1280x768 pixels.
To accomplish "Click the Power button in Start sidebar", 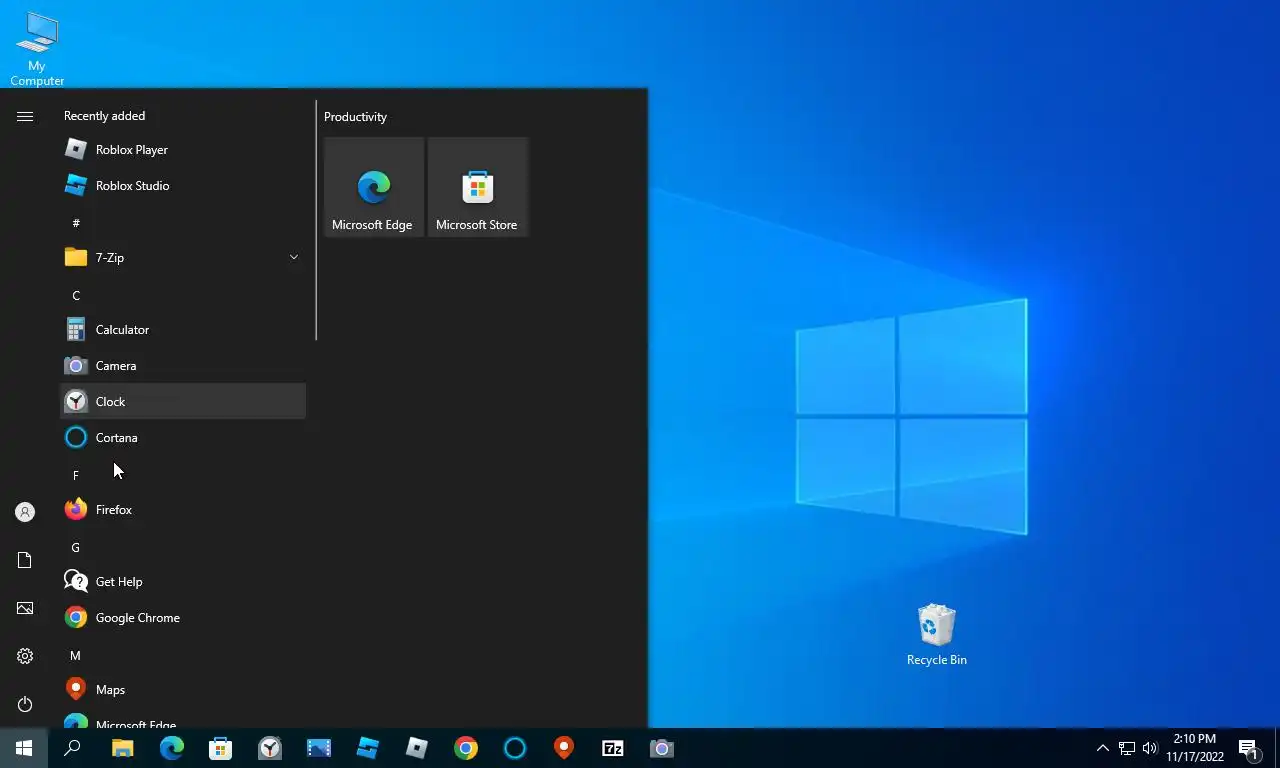I will 25,704.
